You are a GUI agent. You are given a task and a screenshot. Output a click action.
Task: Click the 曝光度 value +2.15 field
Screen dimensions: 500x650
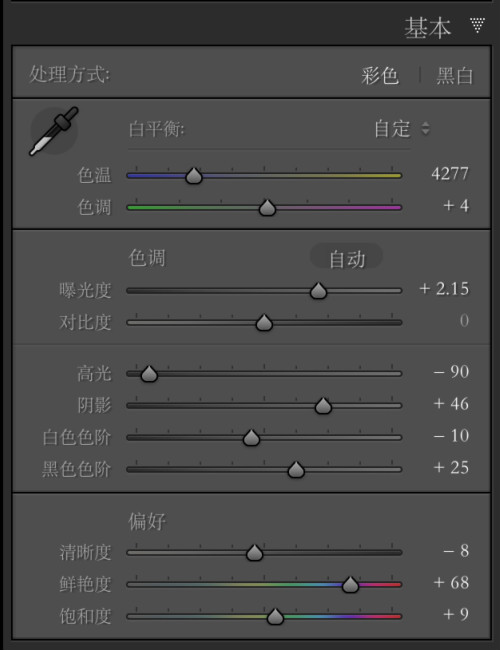coord(444,289)
